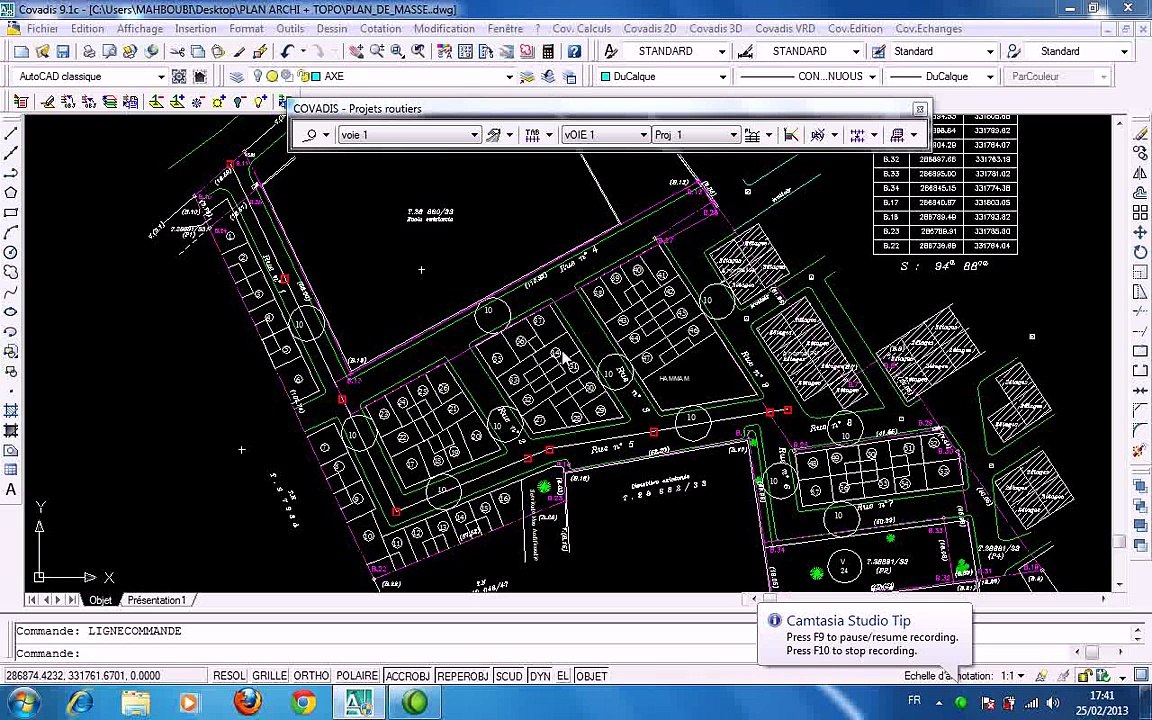Toggle REPEROBJ object tracking
This screenshot has height=720, width=1152.
(463, 676)
